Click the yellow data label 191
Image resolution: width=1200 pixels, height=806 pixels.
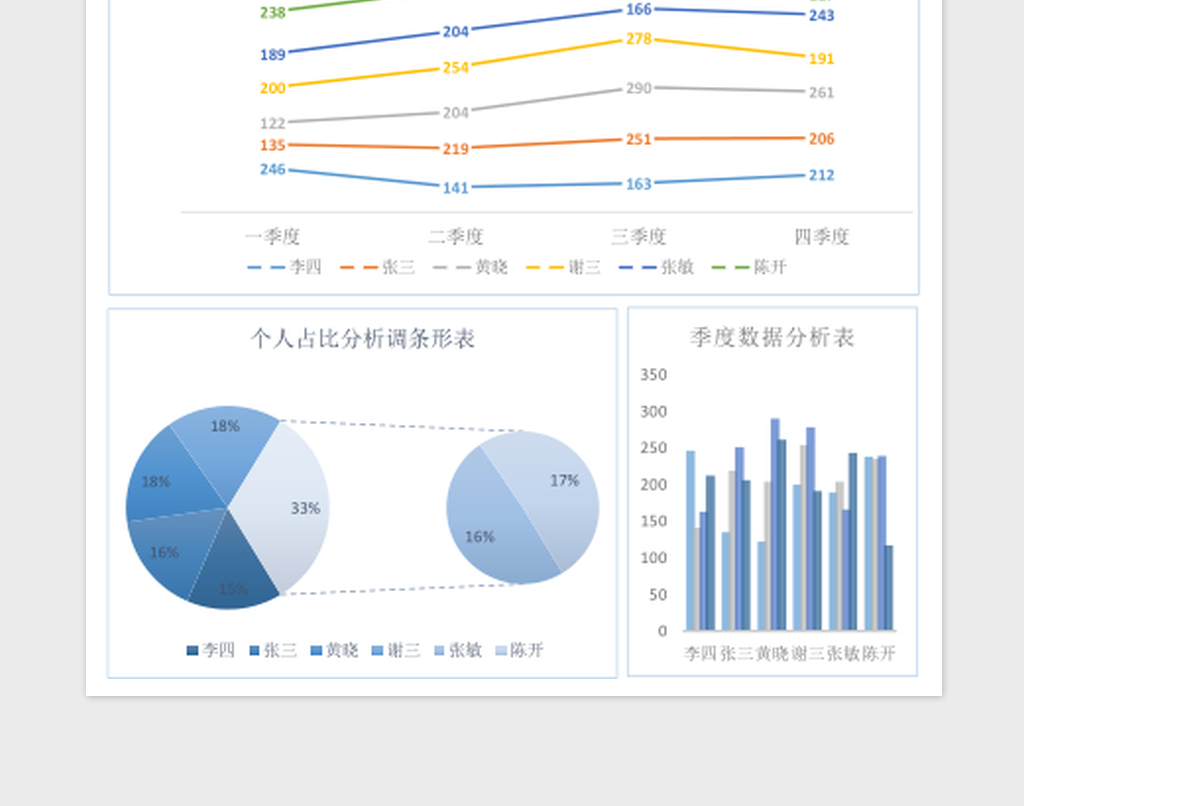821,59
